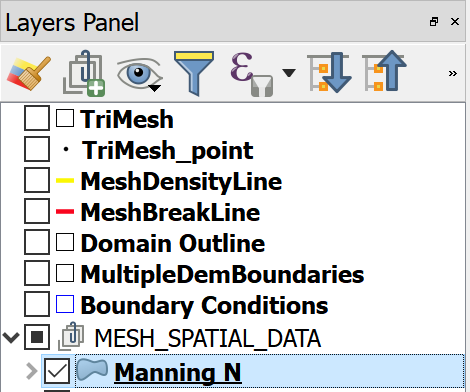The height and width of the screenshot is (392, 470).
Task: Select the MESH_SPATIAL_DATA group name
Action: [208, 339]
